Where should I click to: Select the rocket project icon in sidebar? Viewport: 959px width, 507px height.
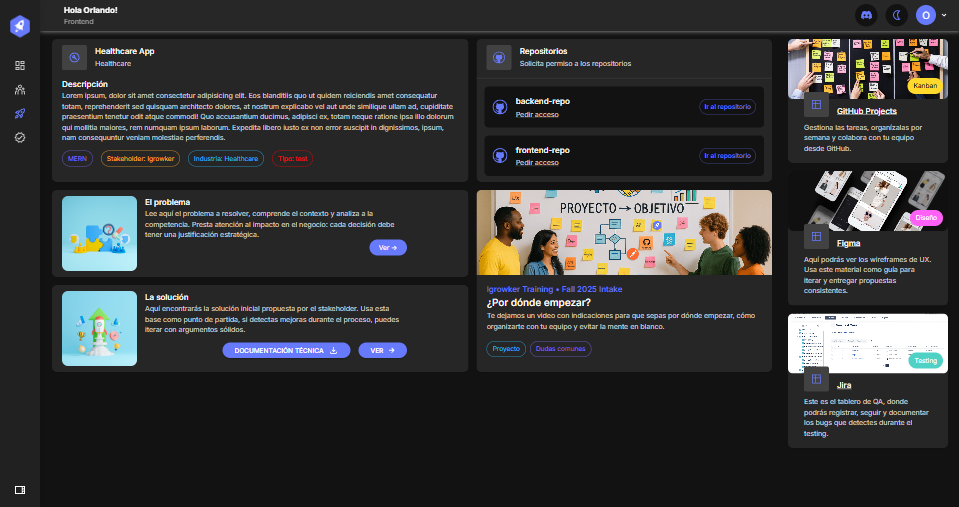tap(20, 113)
